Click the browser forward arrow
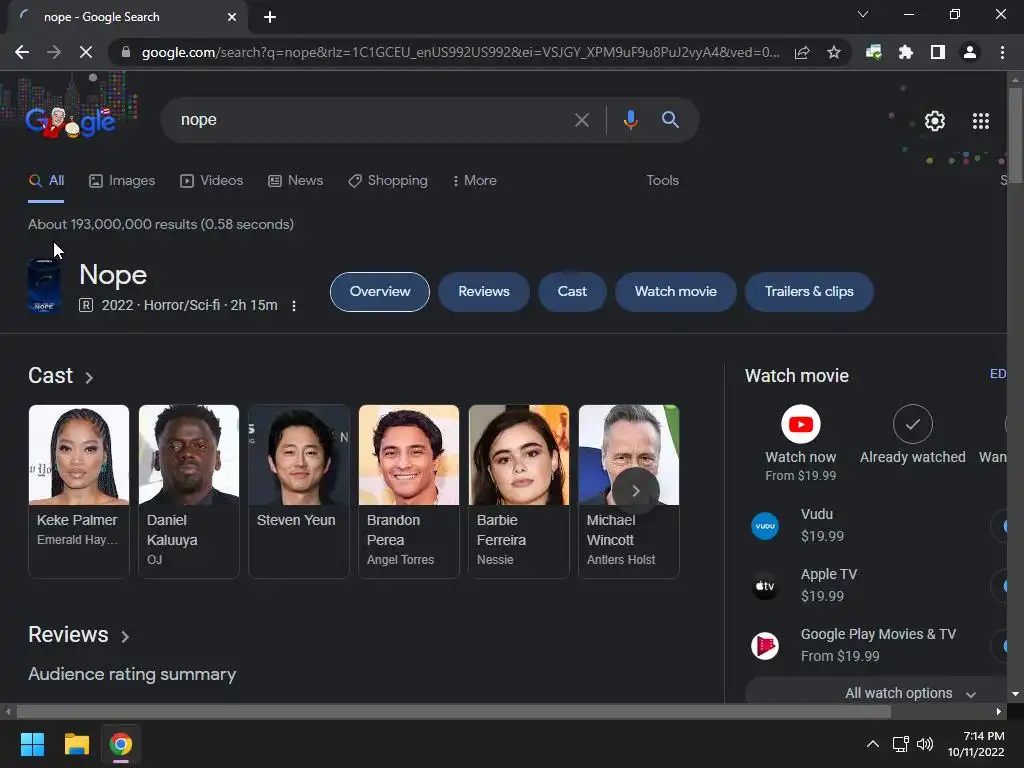The image size is (1024, 768). coord(54,52)
